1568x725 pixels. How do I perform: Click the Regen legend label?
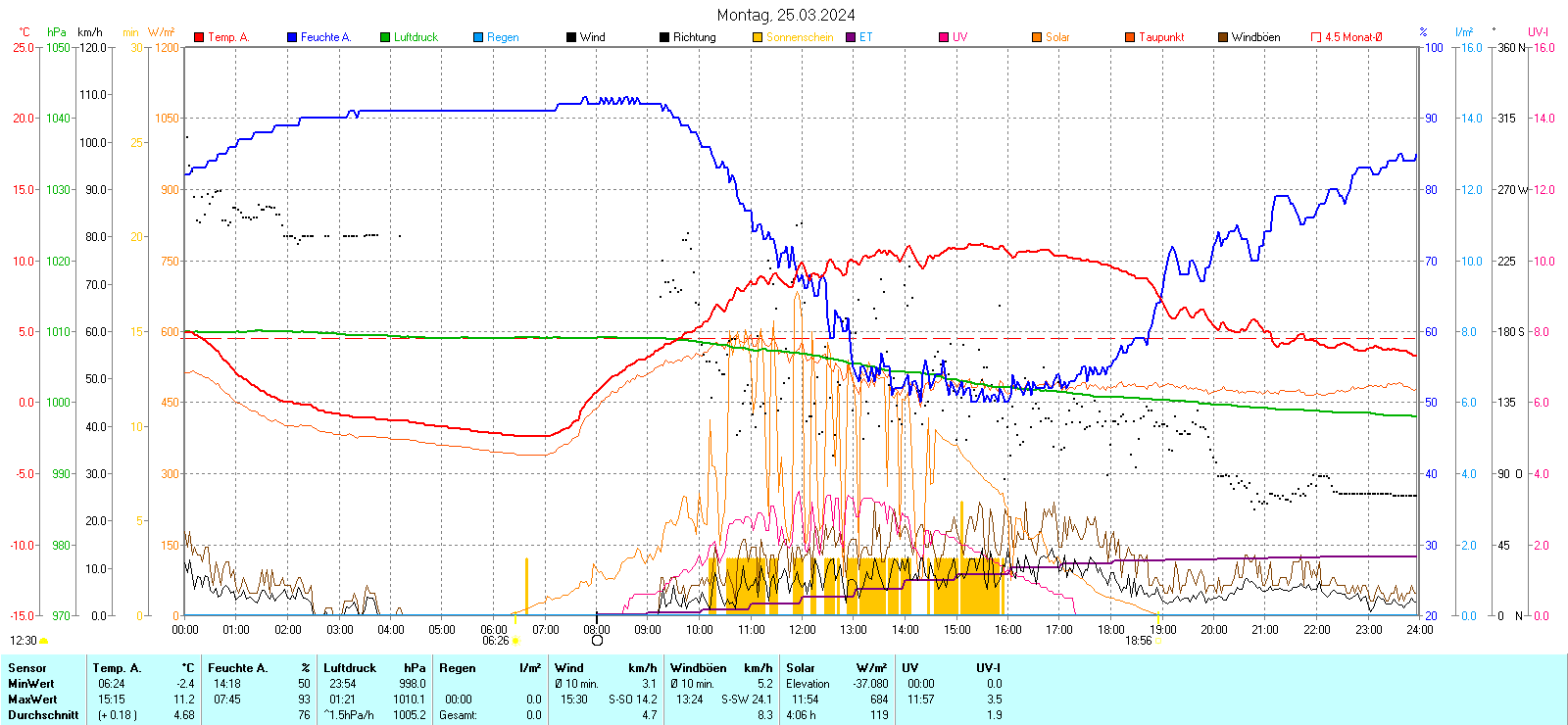[x=503, y=37]
